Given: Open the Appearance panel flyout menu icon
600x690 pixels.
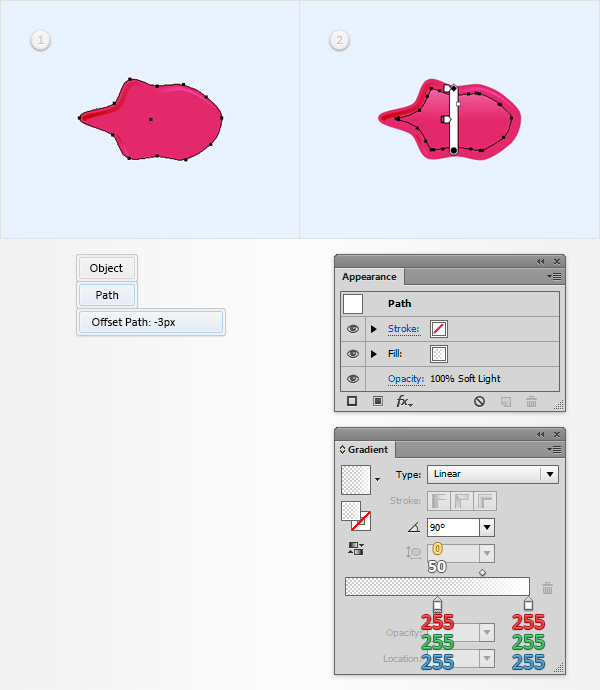Looking at the screenshot, I should [x=554, y=276].
